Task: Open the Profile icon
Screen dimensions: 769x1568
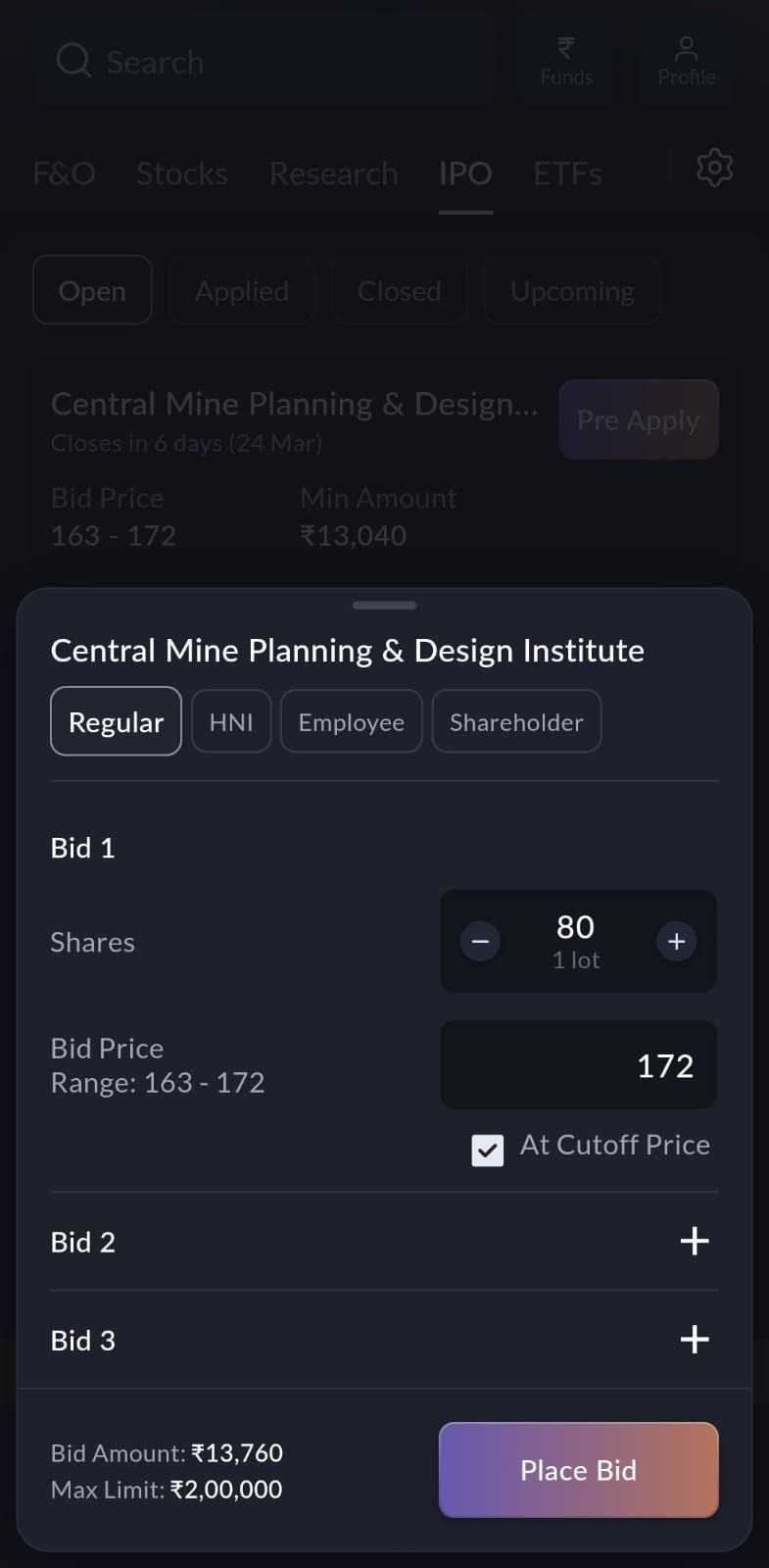Action: click(686, 49)
